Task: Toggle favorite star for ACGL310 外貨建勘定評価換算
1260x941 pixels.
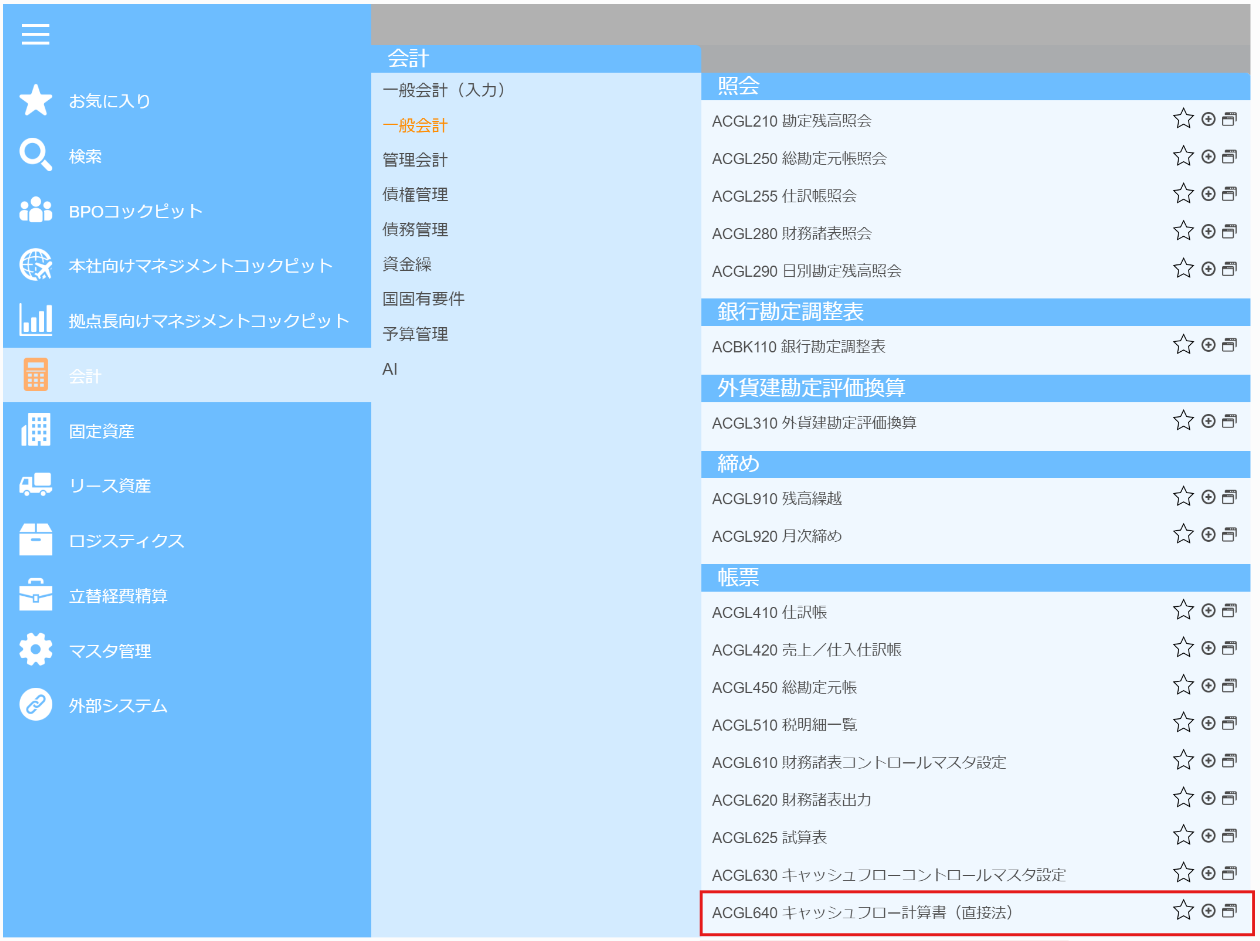Action: (1184, 421)
